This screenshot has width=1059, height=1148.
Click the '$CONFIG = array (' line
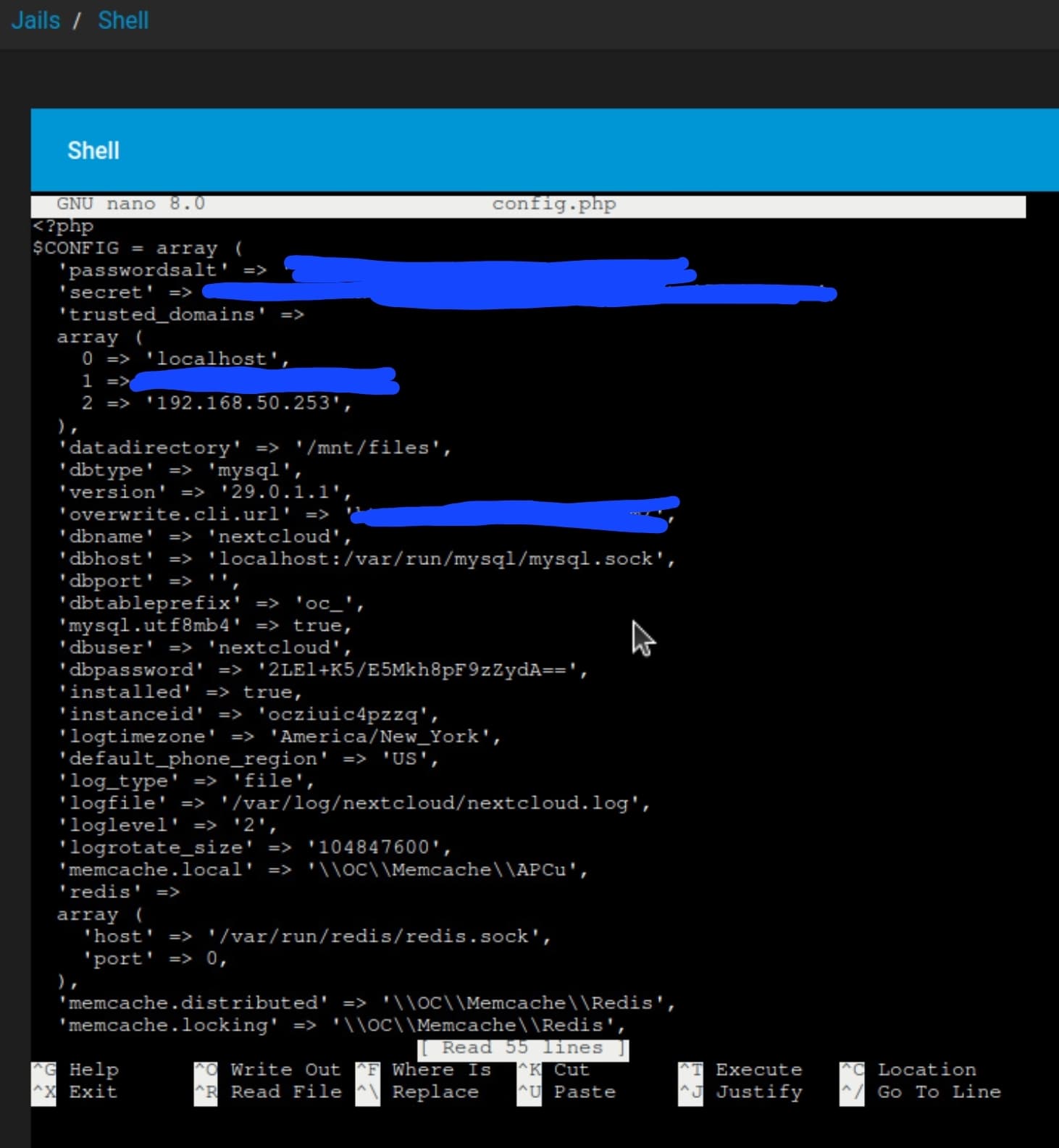(x=138, y=248)
